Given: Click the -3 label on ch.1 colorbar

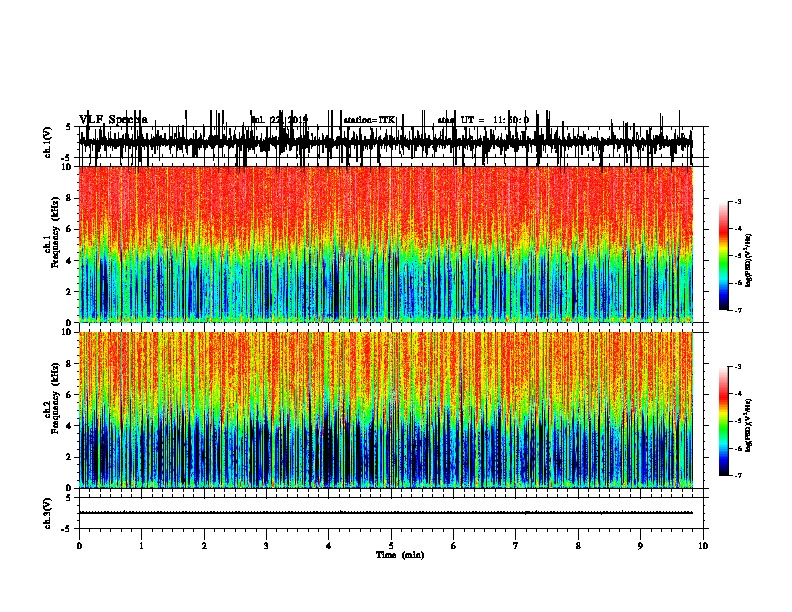Looking at the screenshot, I should 738,202.
